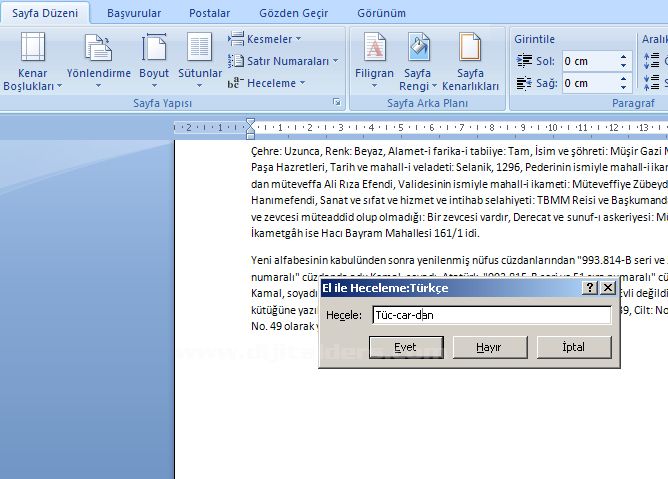This screenshot has width=668, height=479.
Task: Click the text 'İkametgâh ise Hacı Bayram Mahallesi'
Action: 341,233
